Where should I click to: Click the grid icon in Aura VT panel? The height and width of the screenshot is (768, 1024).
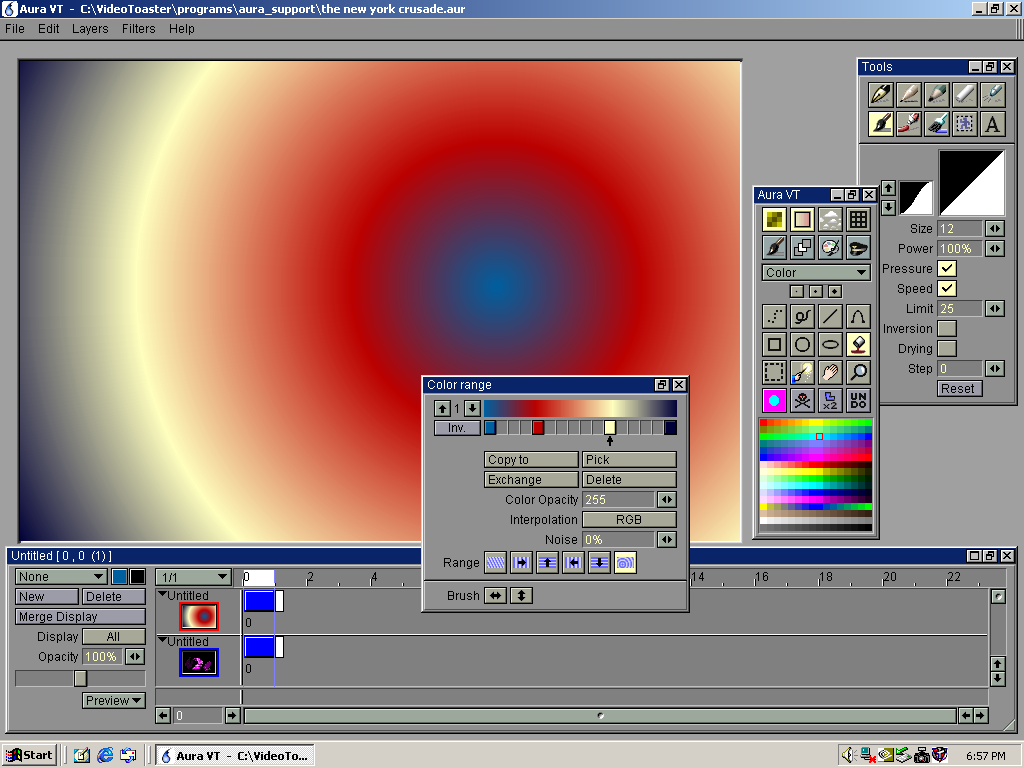tap(858, 220)
